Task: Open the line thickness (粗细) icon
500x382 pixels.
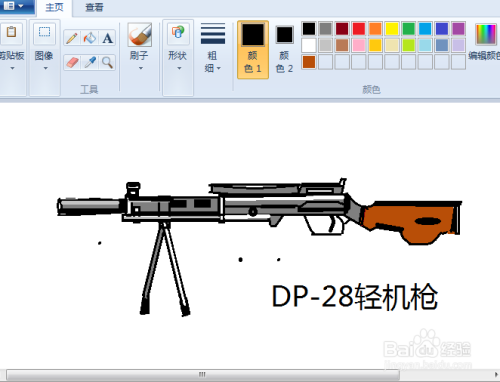Action: [213, 34]
